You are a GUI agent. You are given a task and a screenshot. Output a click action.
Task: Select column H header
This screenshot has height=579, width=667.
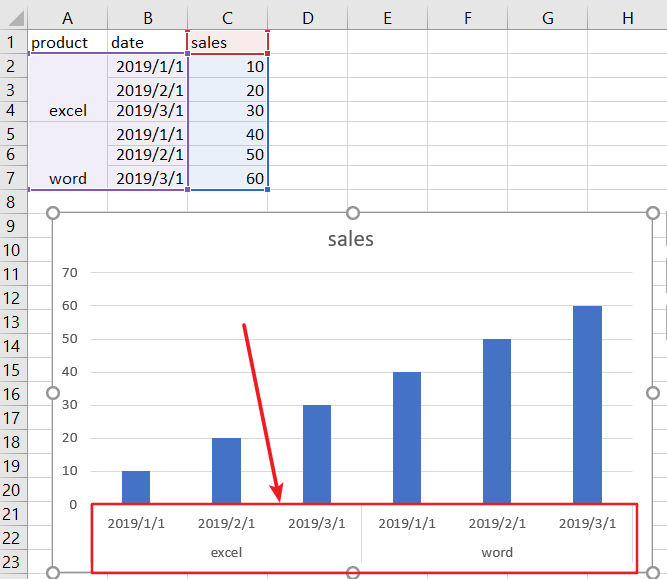click(x=627, y=18)
